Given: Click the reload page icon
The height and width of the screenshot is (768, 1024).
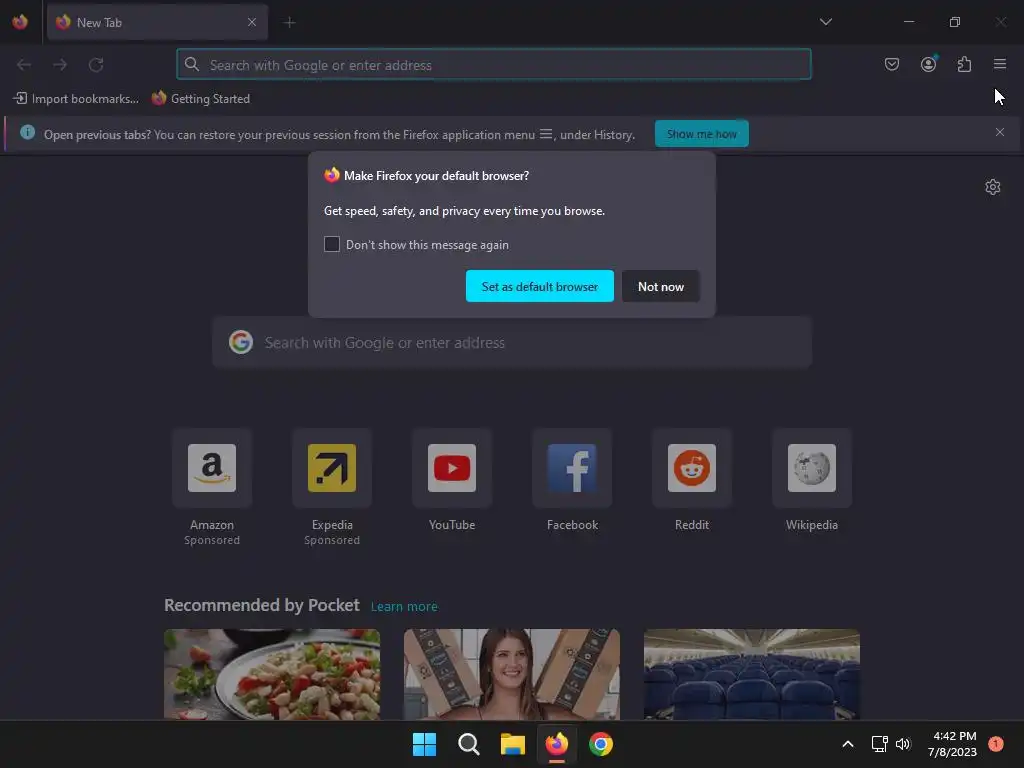Looking at the screenshot, I should pos(96,64).
